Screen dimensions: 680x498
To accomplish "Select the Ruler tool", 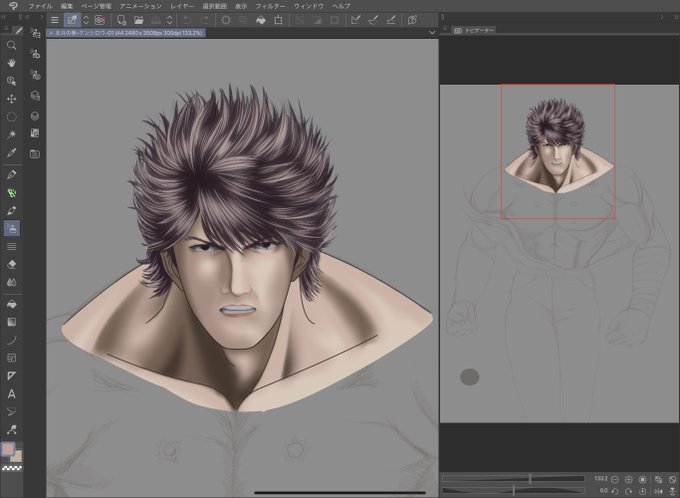I will 12,376.
